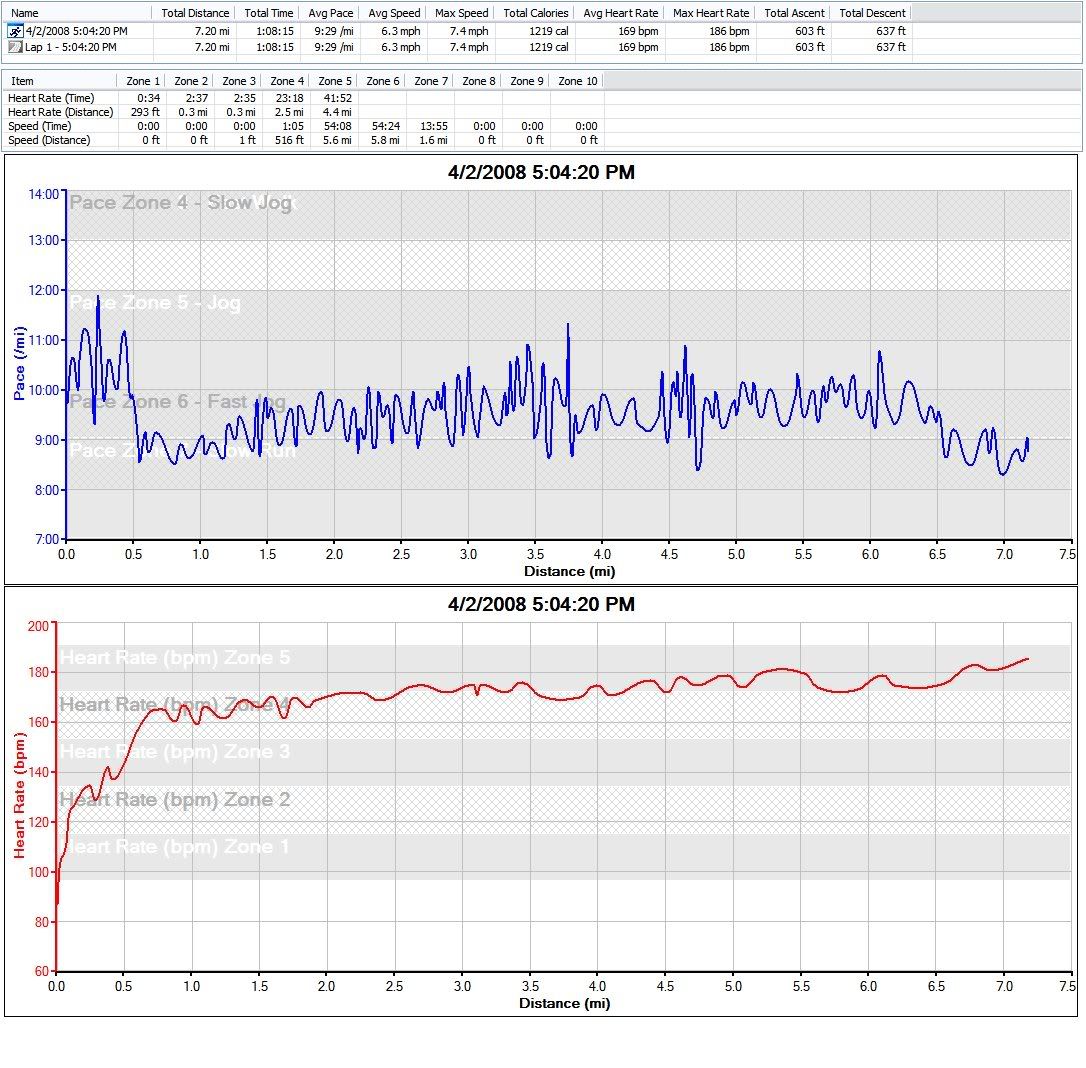Click the Total Distance column header
The image size is (1086, 1068).
pos(194,13)
